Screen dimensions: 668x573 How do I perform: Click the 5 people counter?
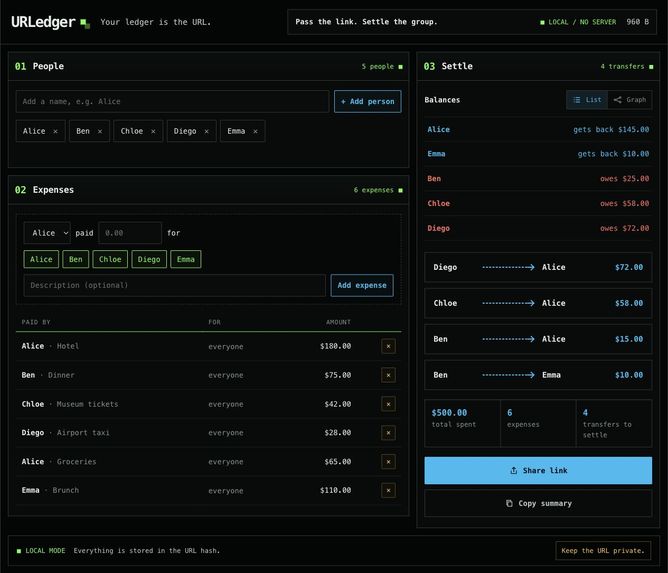[382, 66]
